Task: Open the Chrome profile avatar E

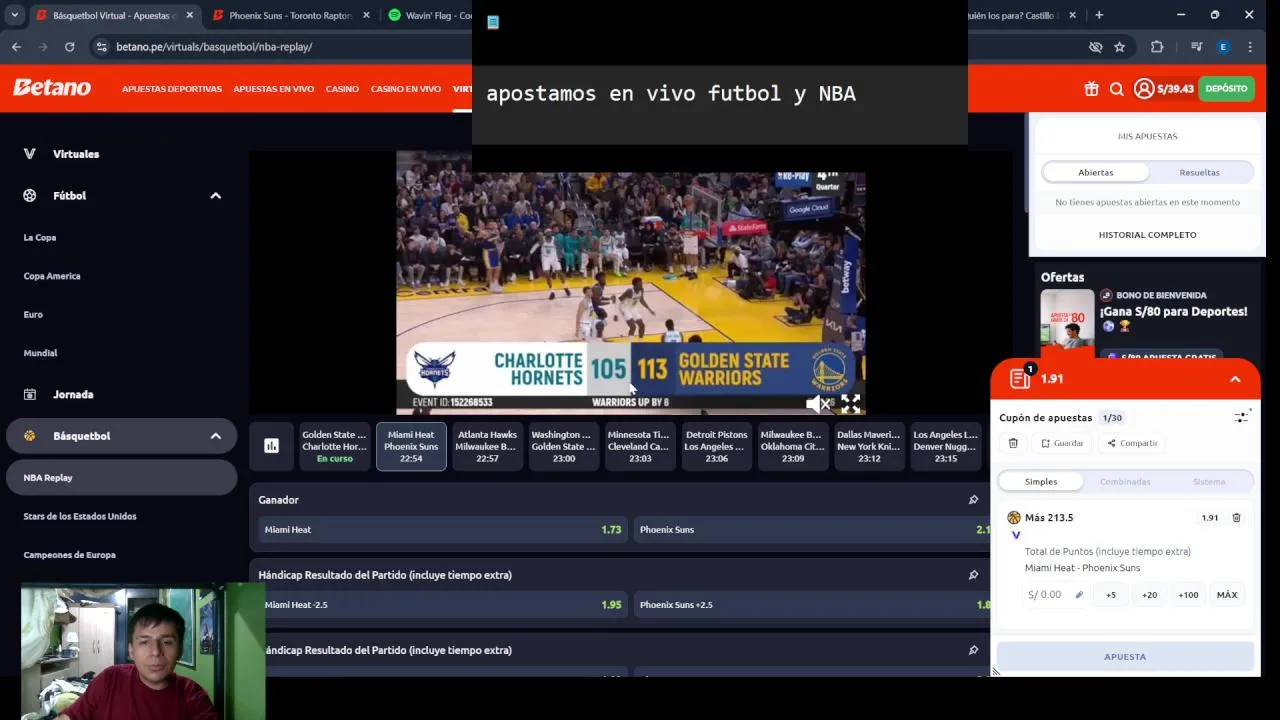Action: pos(1223,47)
